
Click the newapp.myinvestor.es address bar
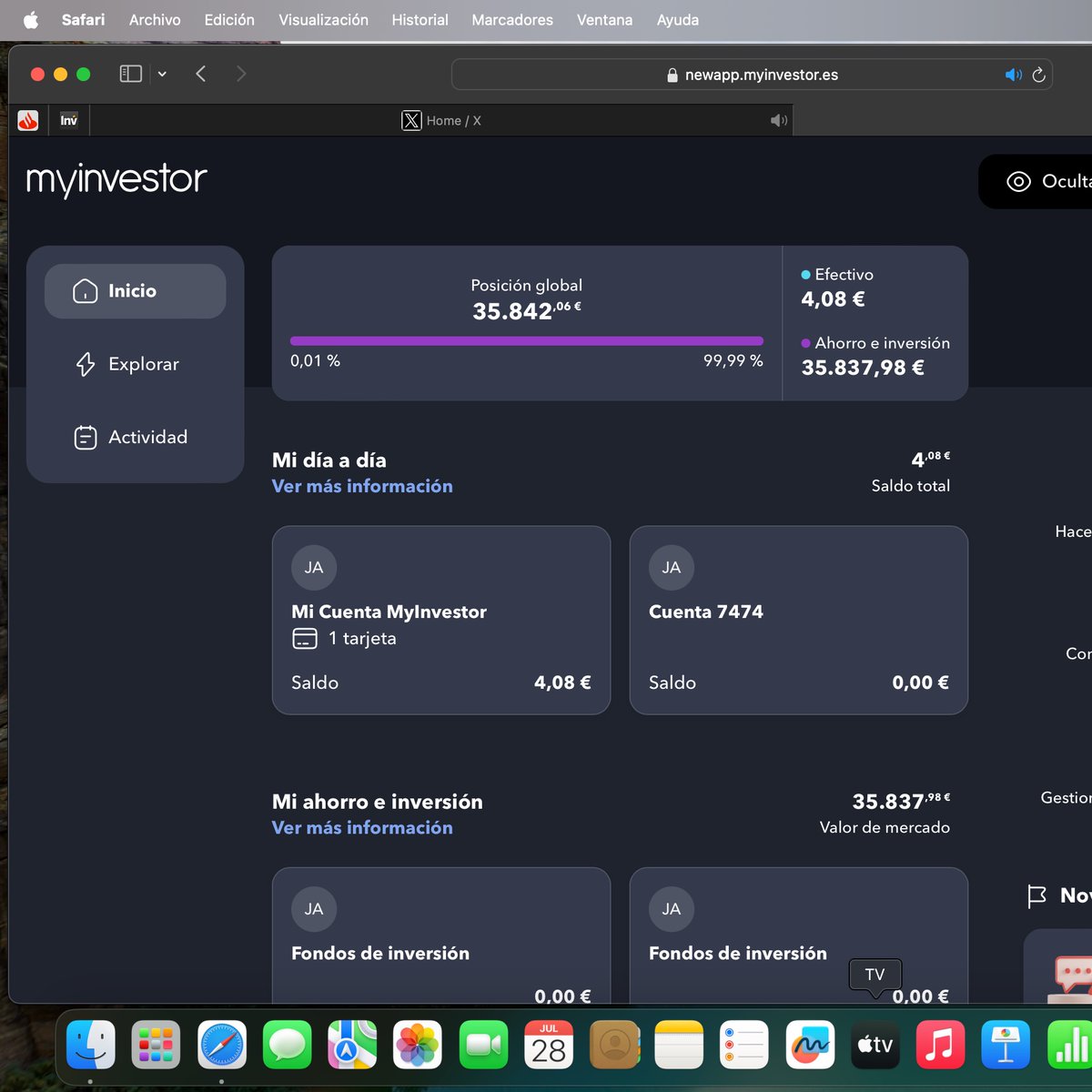pyautogui.click(x=752, y=75)
